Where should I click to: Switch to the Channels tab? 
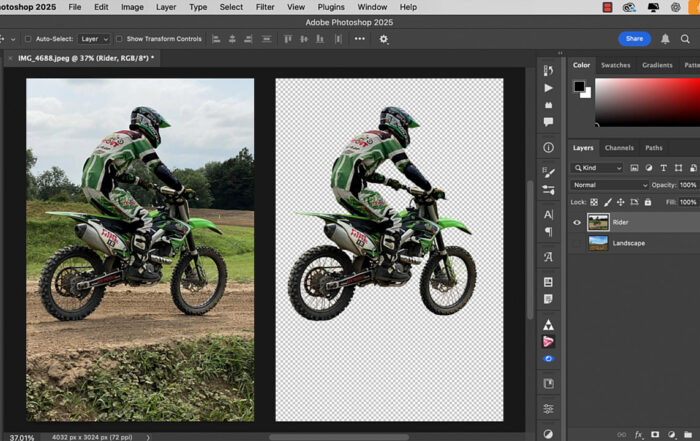[x=619, y=148]
